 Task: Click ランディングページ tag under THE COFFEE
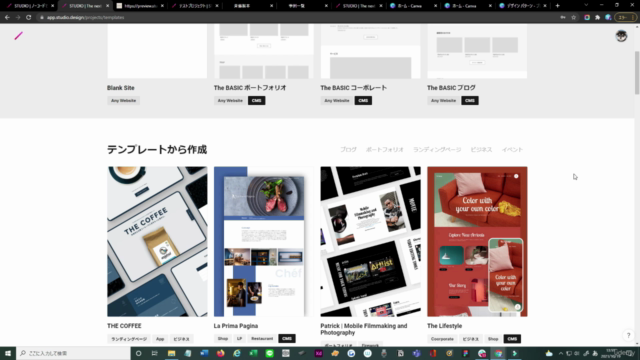(x=129, y=339)
